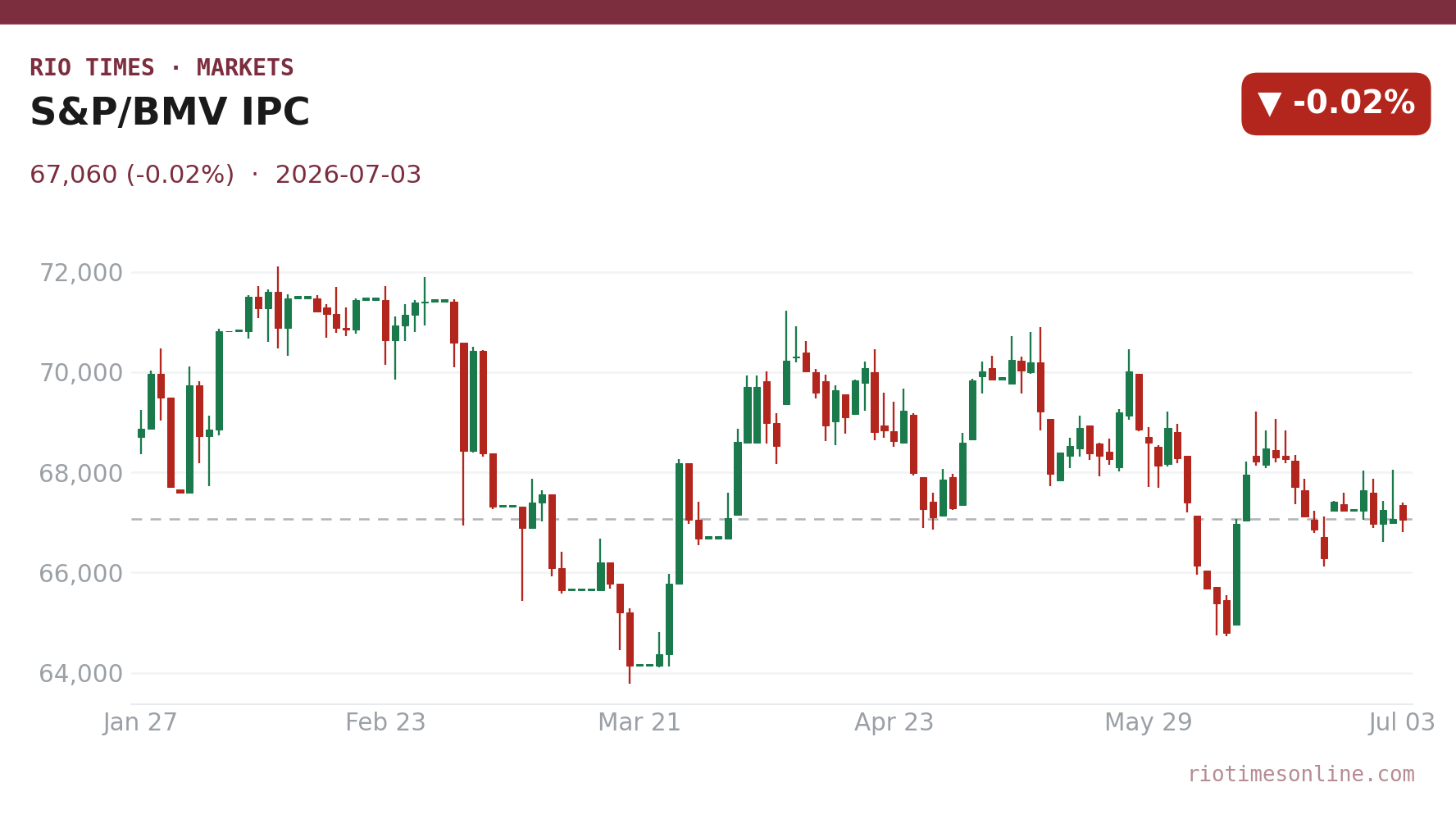Click the Jul 03 date label

click(1402, 723)
